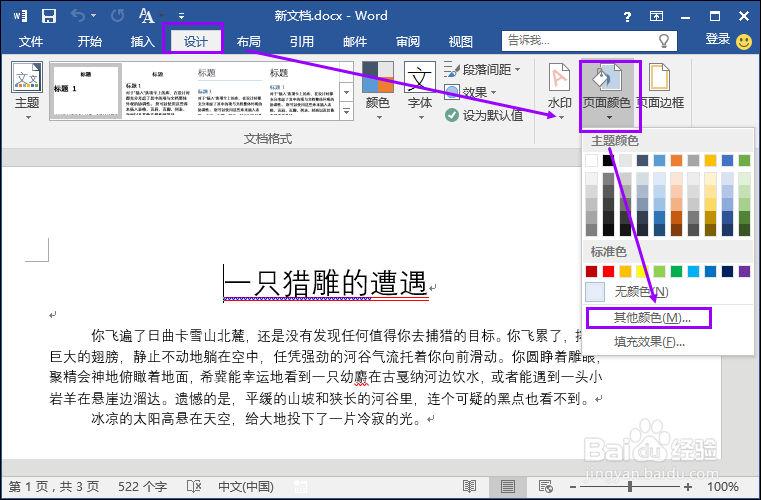Screen dimensions: 761x500
Task: Click 登录 sign in link
Action: [x=718, y=39]
